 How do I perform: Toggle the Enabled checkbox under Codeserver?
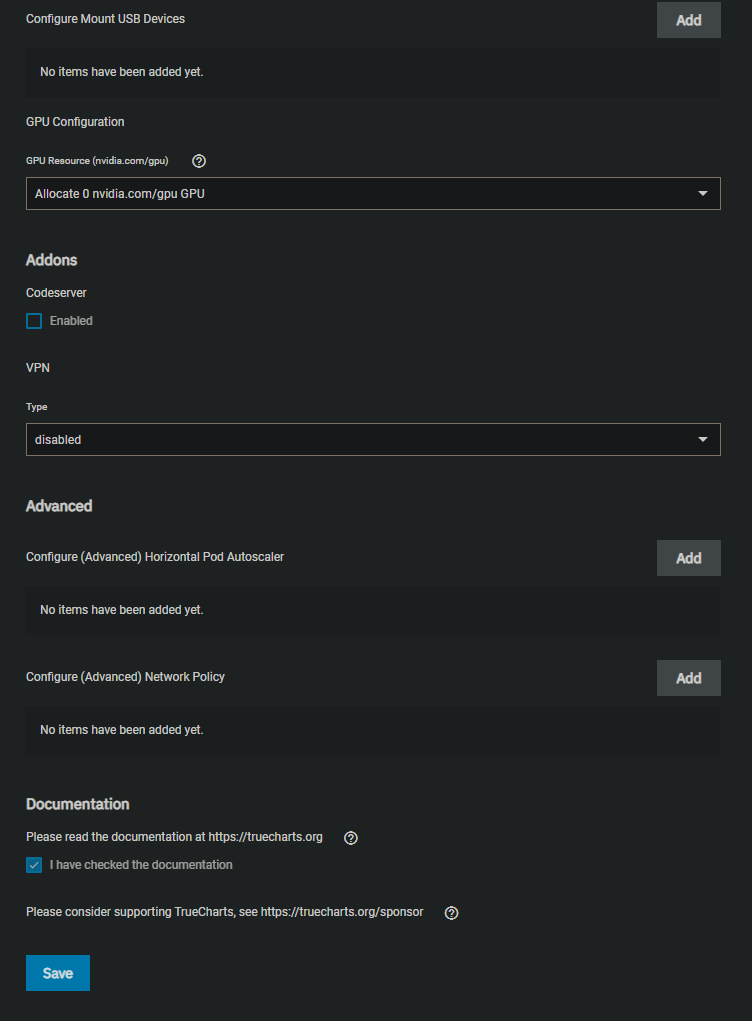[x=33, y=320]
